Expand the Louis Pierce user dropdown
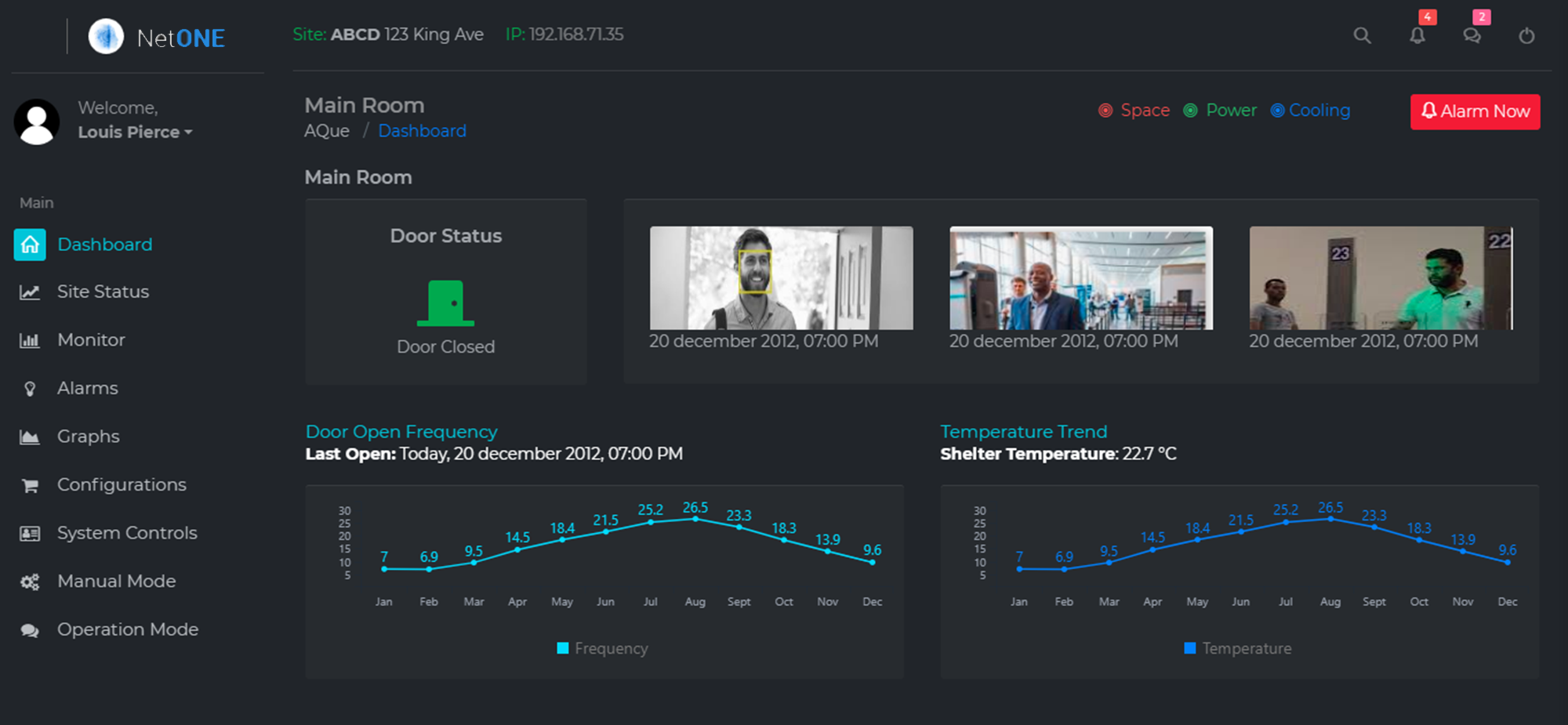Viewport: 1568px width, 725px height. tap(135, 132)
